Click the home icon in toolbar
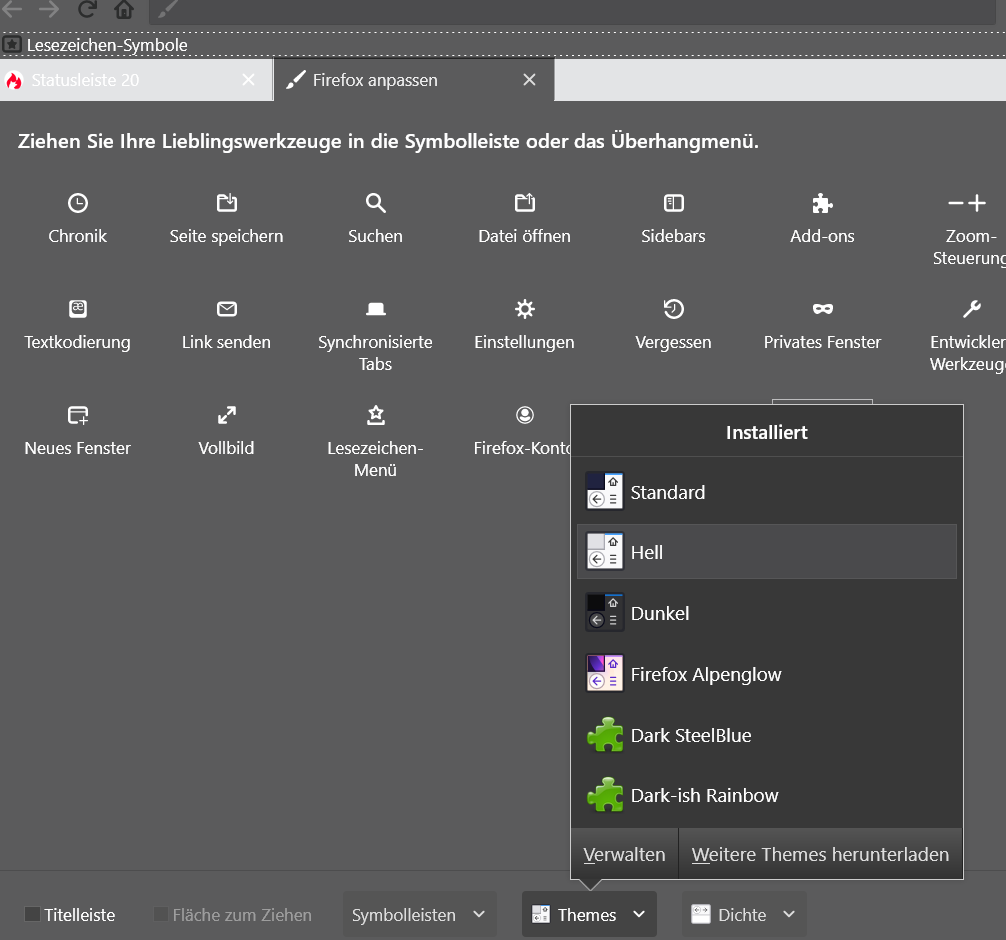 (x=124, y=11)
